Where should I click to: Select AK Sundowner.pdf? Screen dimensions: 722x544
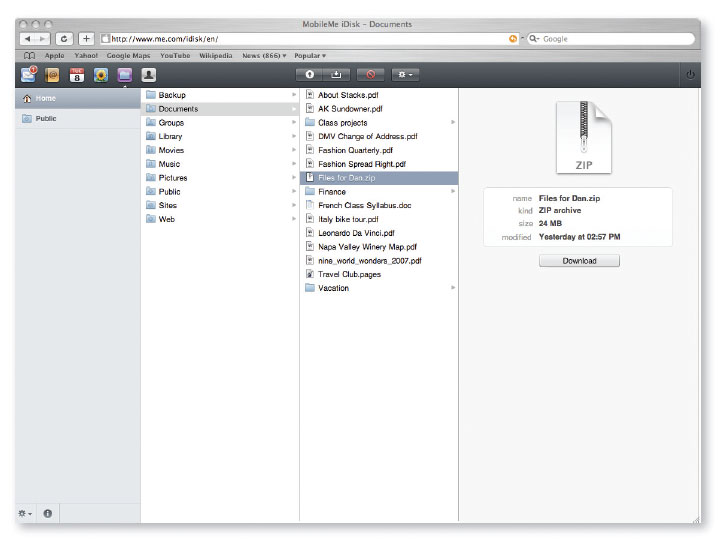click(379, 109)
